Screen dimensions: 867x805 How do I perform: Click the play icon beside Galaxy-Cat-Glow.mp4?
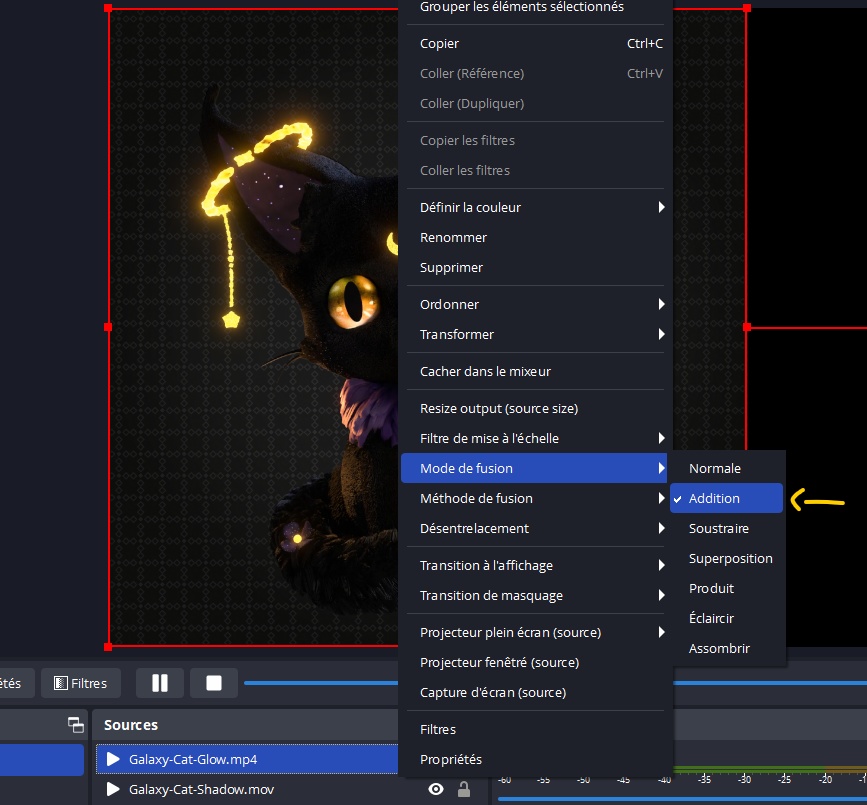[113, 759]
